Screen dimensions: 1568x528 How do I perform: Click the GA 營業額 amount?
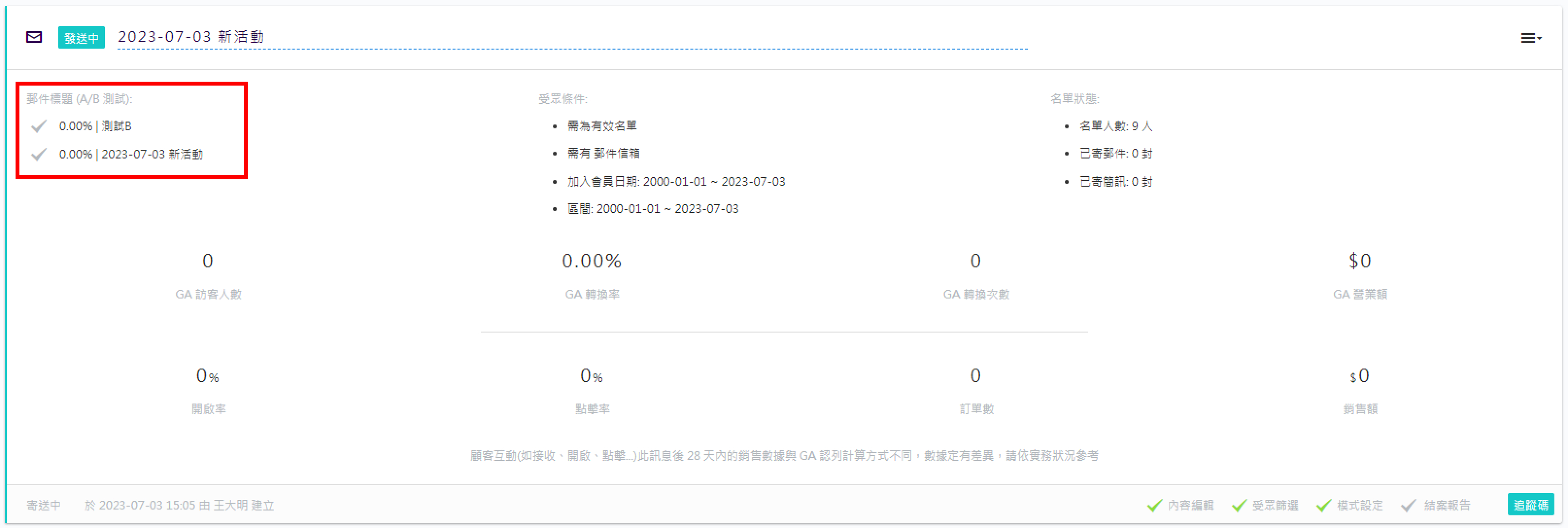tap(1359, 261)
